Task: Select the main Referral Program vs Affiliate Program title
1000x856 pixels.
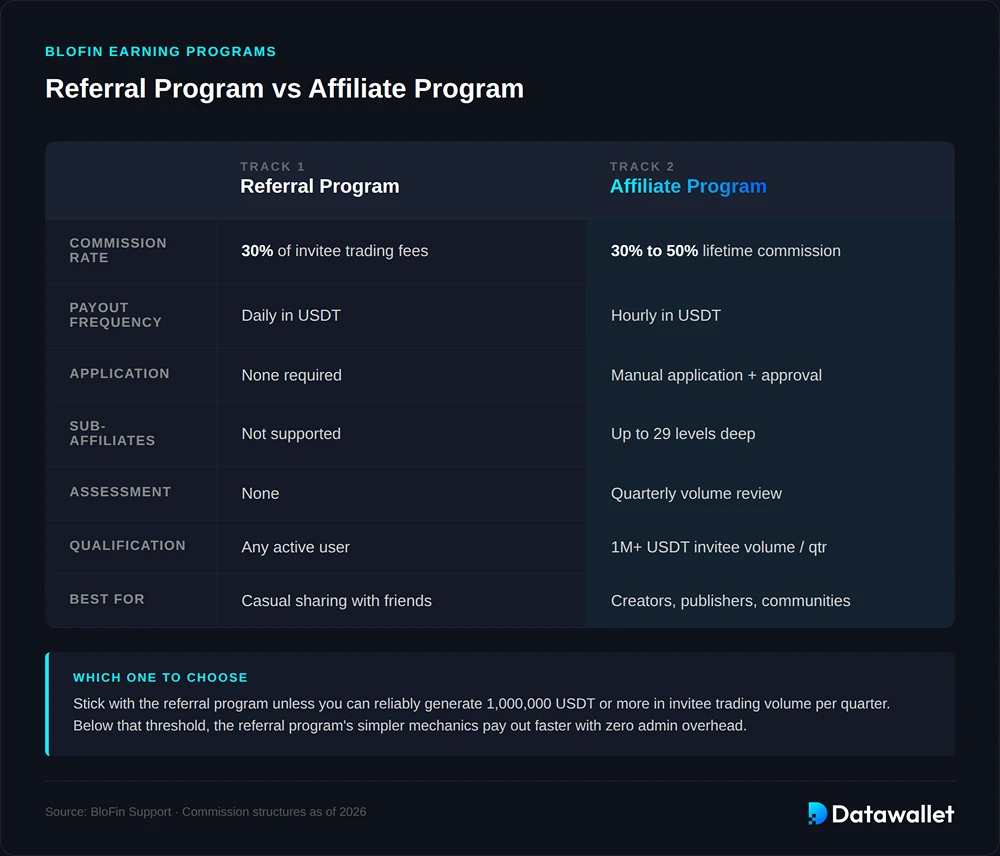Action: 284,88
